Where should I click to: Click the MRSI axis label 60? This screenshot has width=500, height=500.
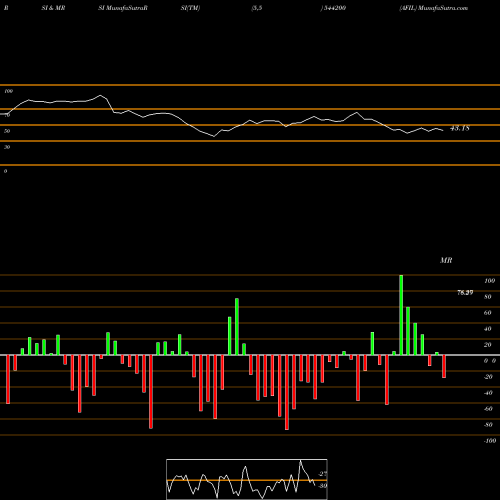(488, 313)
